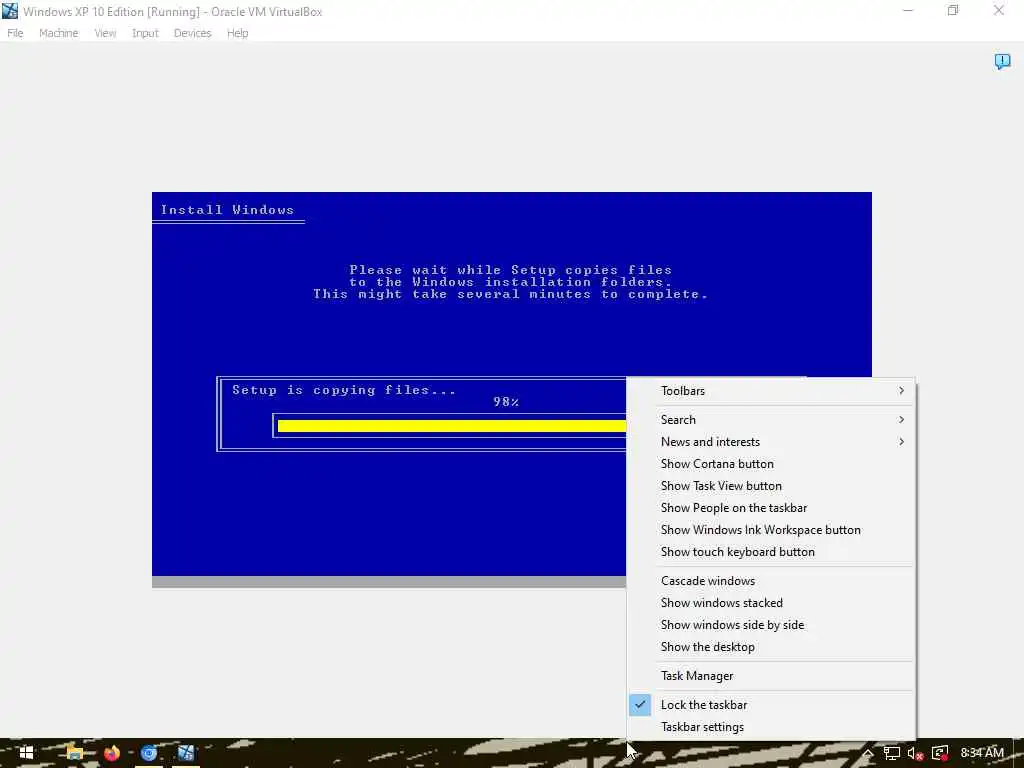Open the Devices menu
1024x768 pixels.
point(193,33)
